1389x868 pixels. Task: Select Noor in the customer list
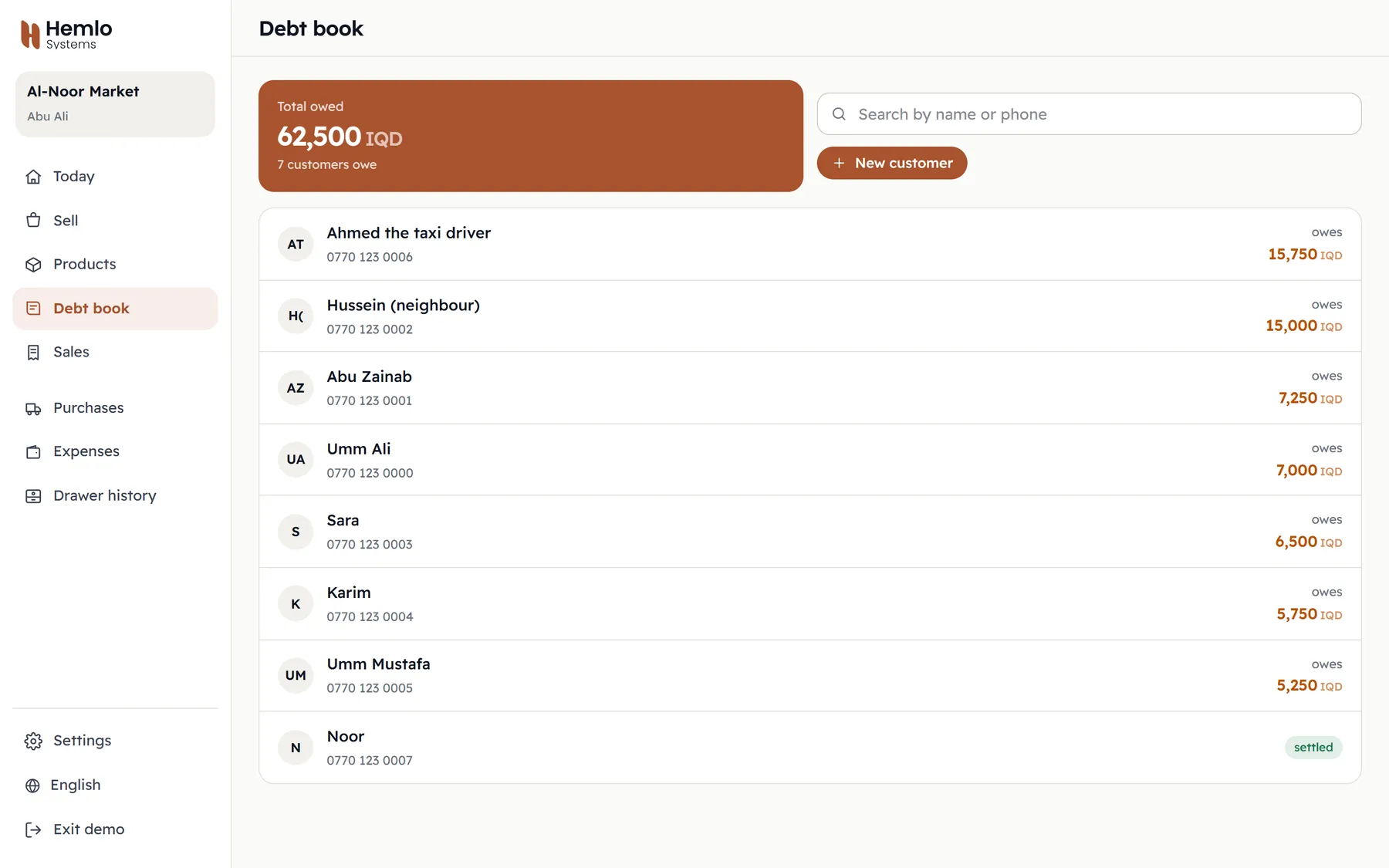pos(809,747)
